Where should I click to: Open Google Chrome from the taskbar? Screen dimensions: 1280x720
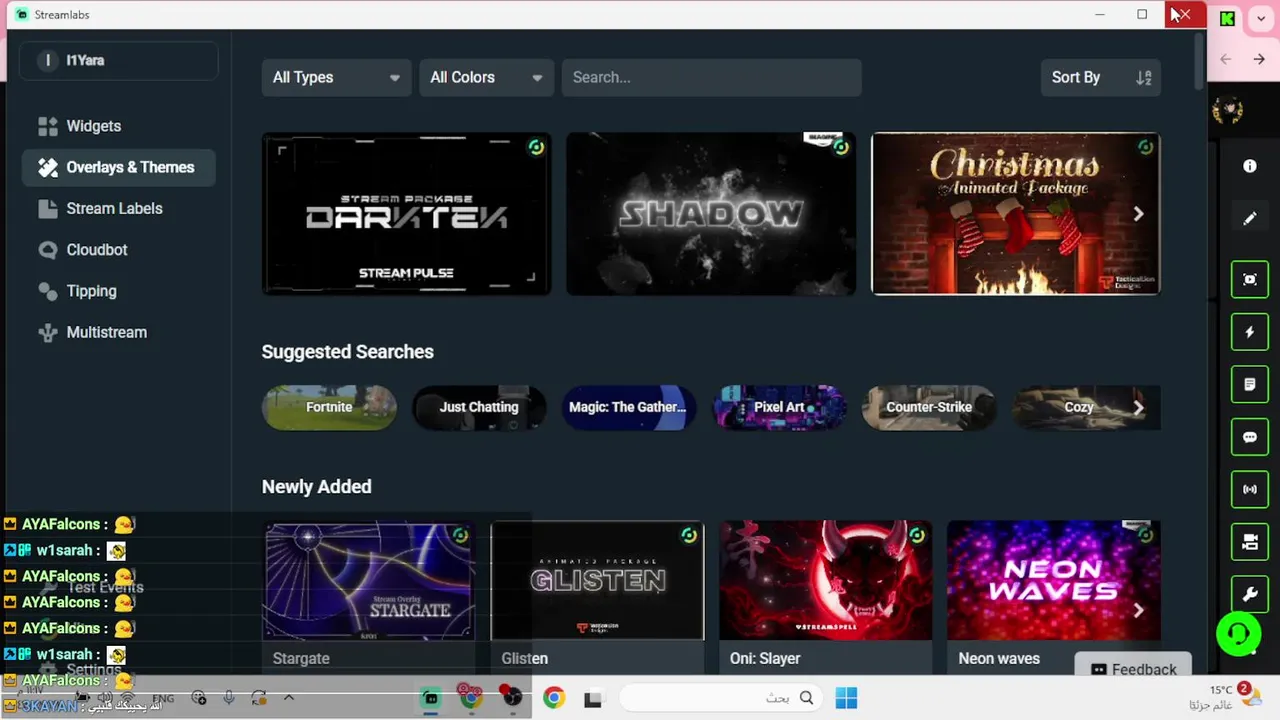pos(554,698)
